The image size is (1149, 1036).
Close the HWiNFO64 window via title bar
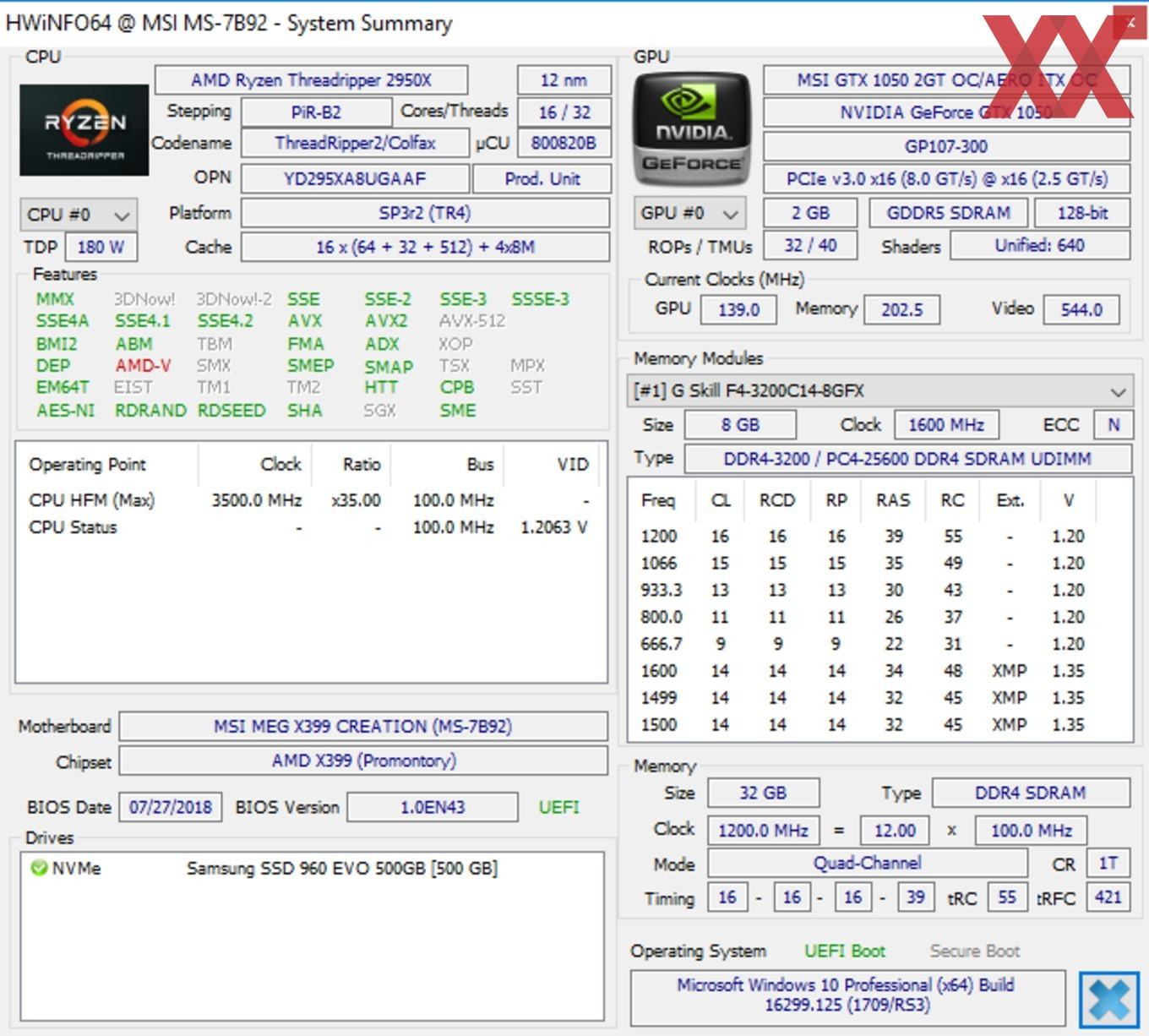click(x=1130, y=23)
